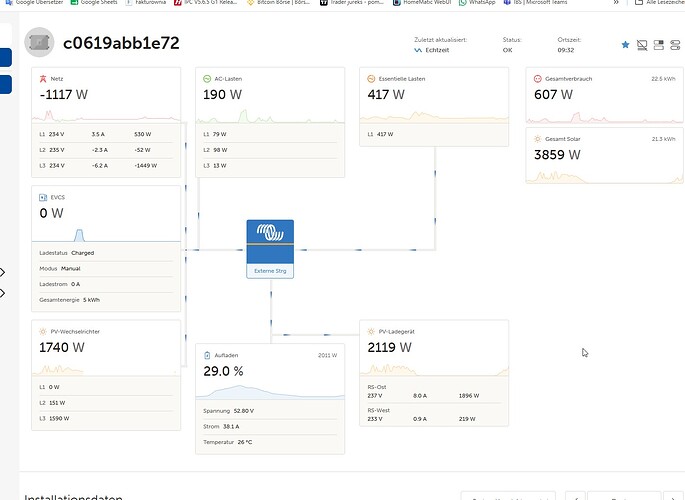Click the AC-Lasten value 190 W
Image resolution: width=685 pixels, height=500 pixels.
click(222, 94)
